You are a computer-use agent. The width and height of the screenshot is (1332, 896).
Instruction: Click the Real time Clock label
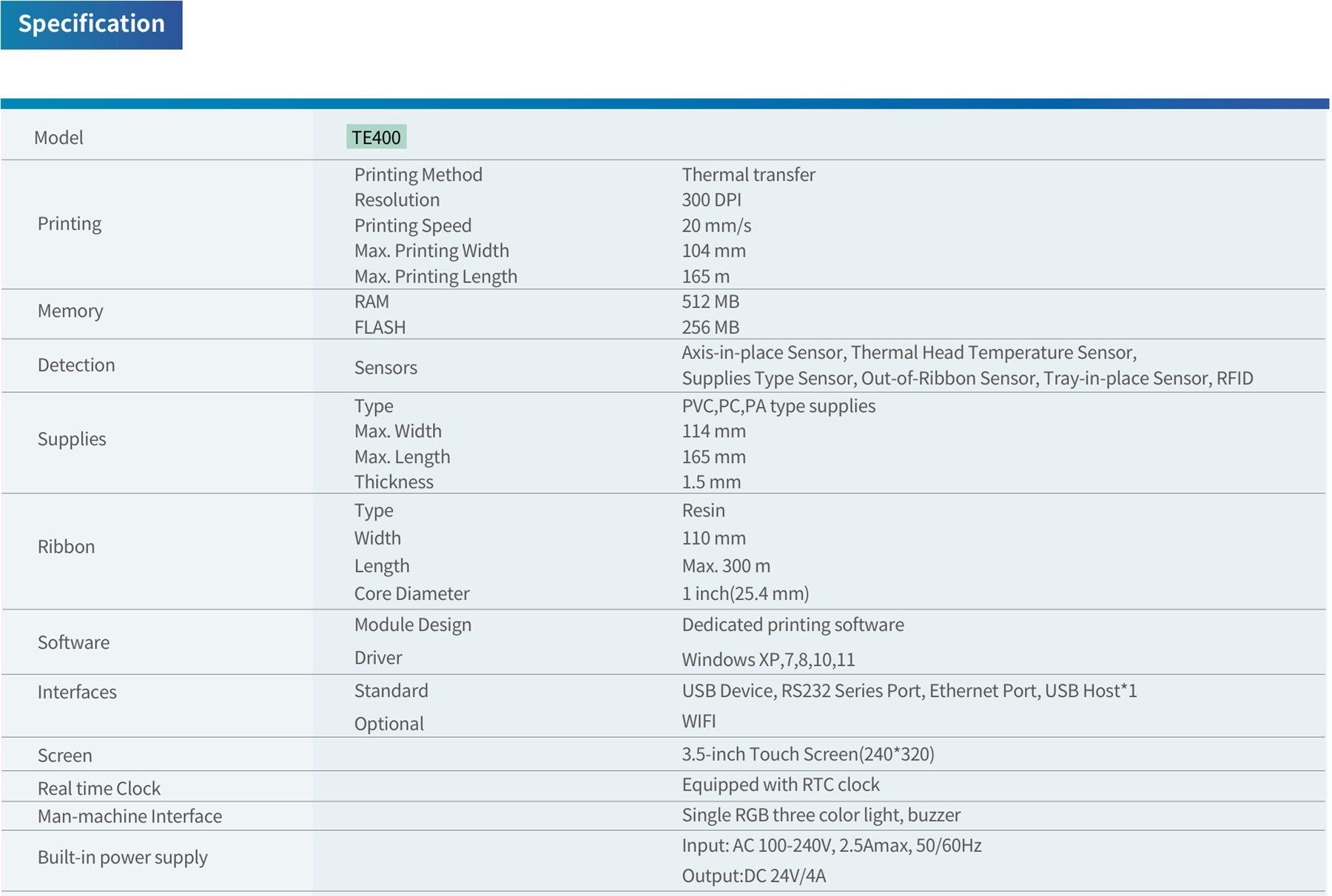99,788
